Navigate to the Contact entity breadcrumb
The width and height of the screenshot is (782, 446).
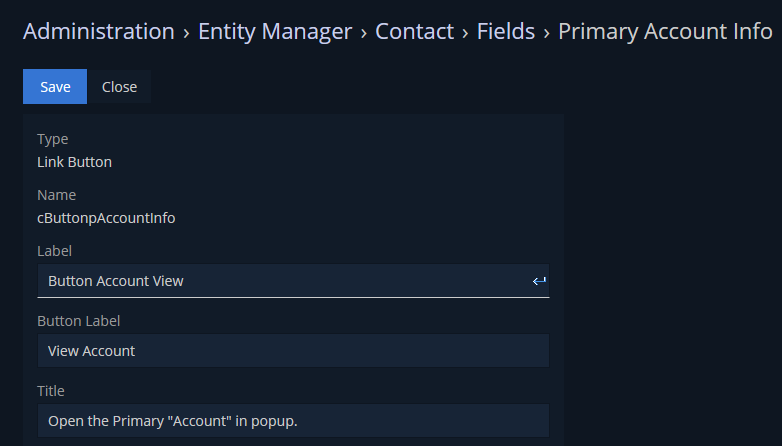(414, 31)
